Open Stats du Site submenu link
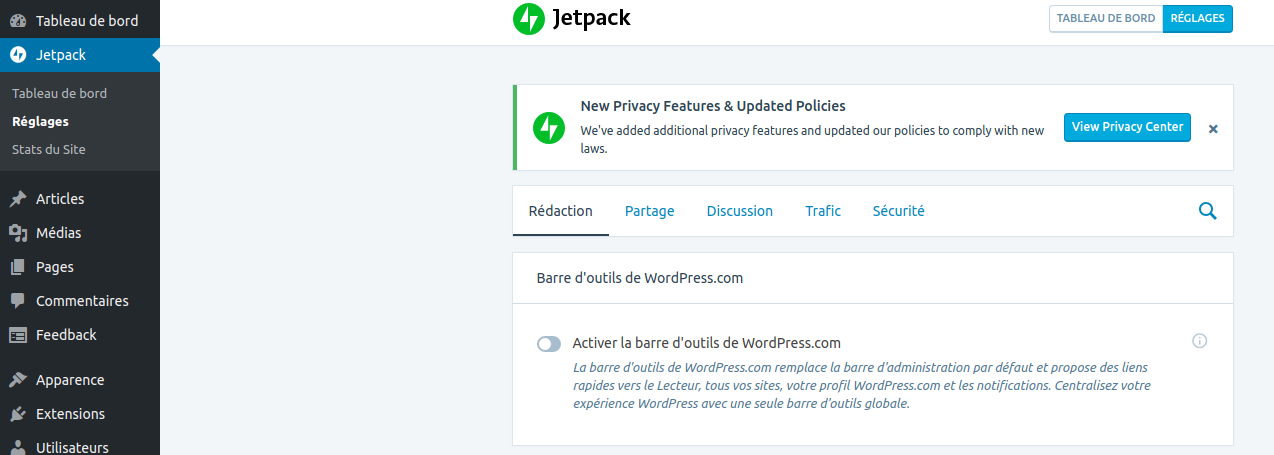 coord(49,150)
